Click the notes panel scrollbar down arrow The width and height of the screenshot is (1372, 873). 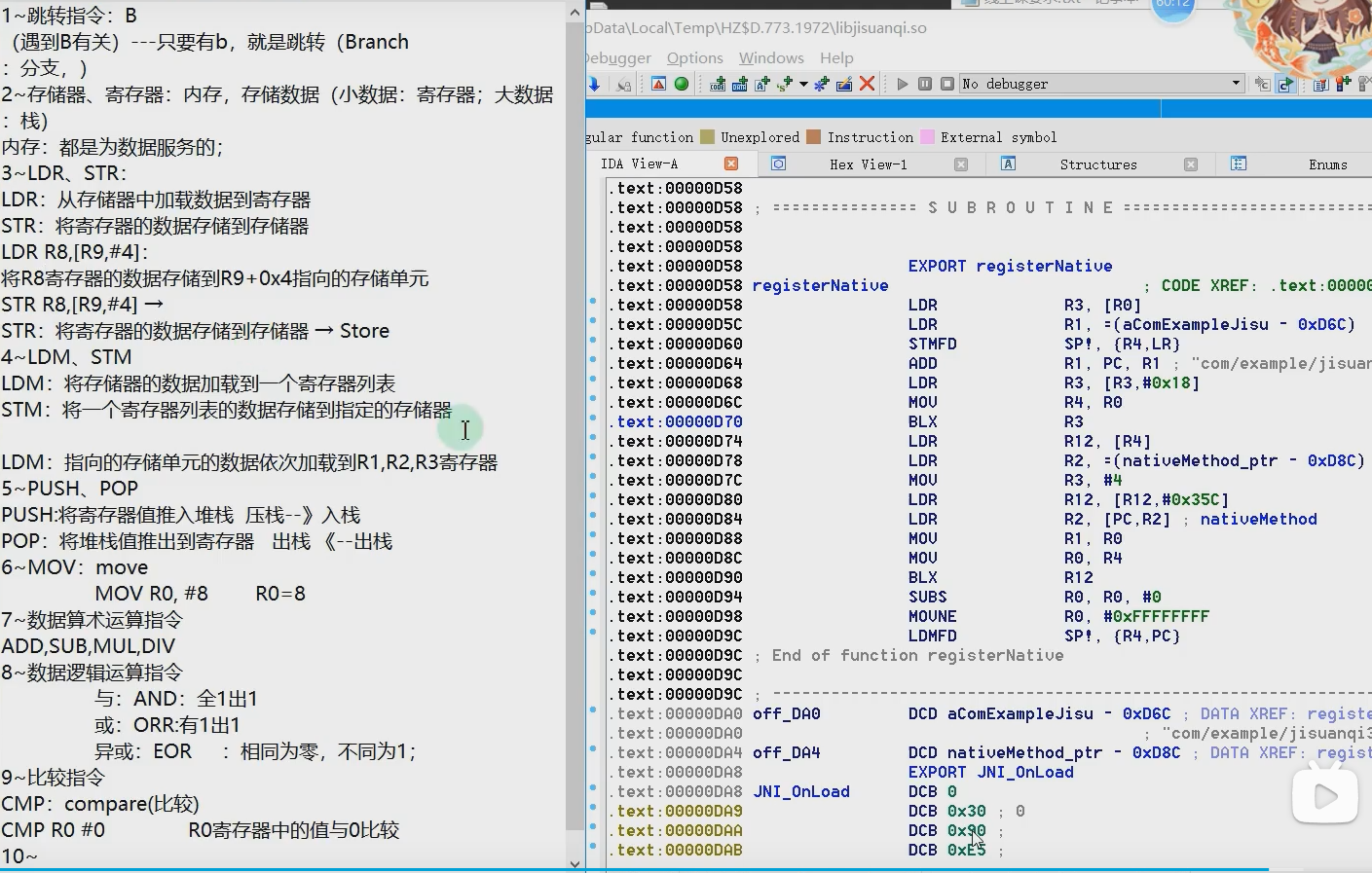pos(575,862)
